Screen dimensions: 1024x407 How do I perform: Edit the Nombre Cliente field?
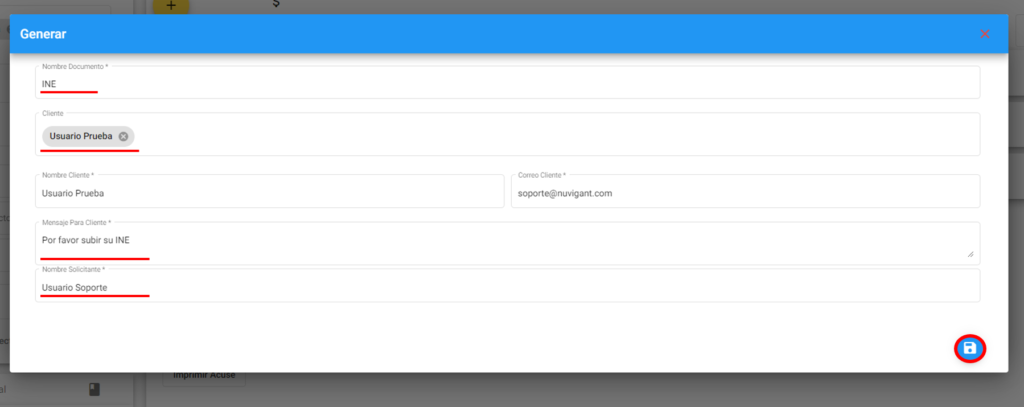[270, 191]
